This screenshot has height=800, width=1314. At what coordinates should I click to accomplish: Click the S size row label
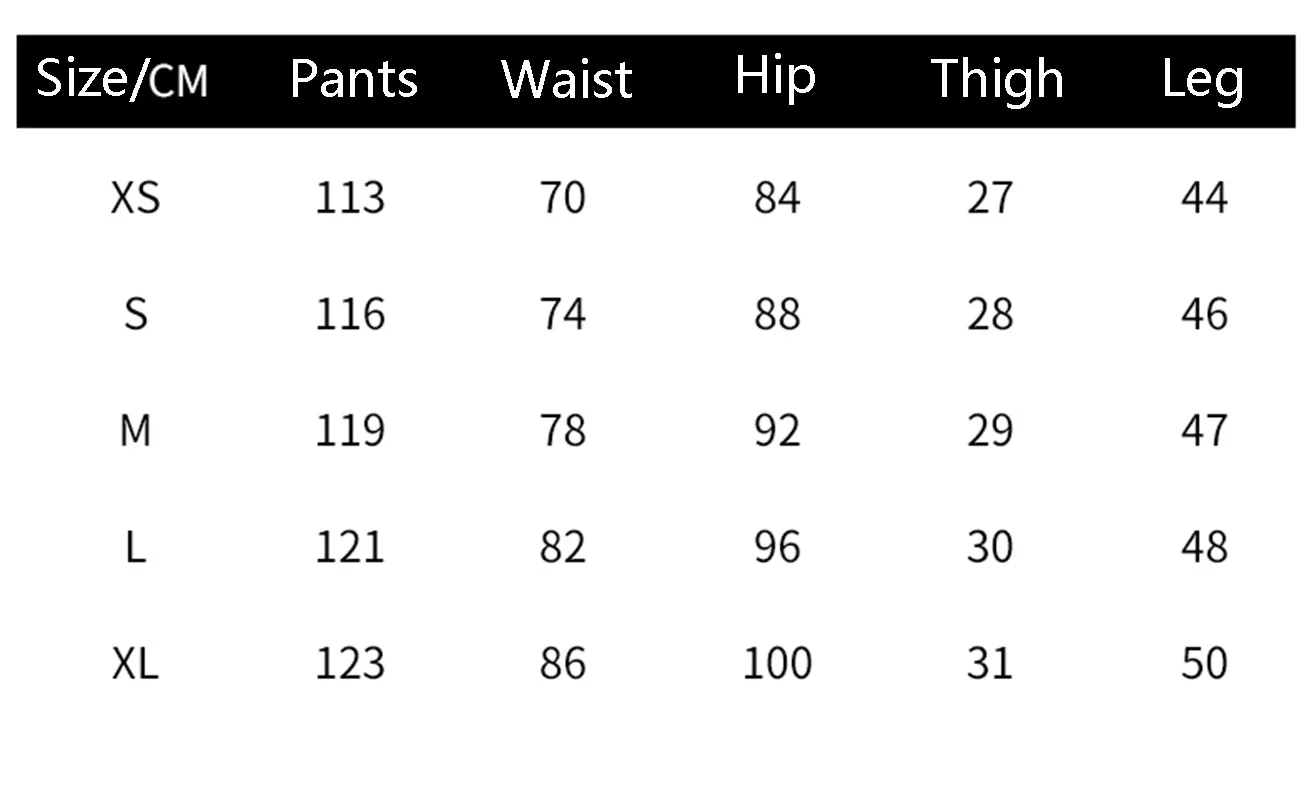point(135,315)
